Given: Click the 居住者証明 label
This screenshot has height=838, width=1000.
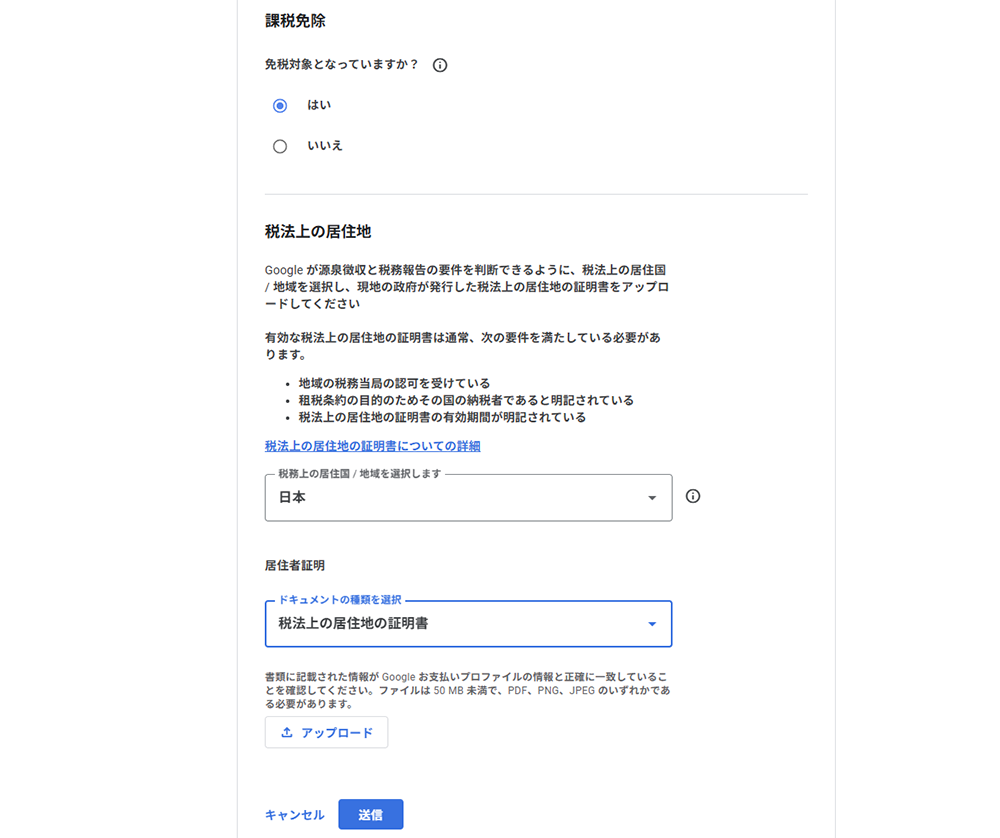Looking at the screenshot, I should pos(294,565).
